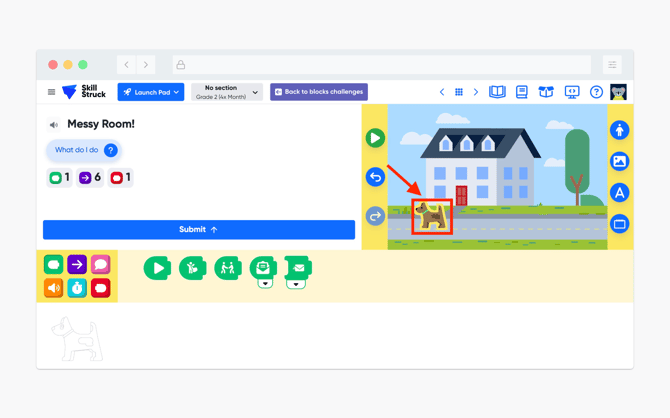Viewport: 670px width, 418px height.
Task: Click the redo arrow button
Action: pyautogui.click(x=375, y=216)
